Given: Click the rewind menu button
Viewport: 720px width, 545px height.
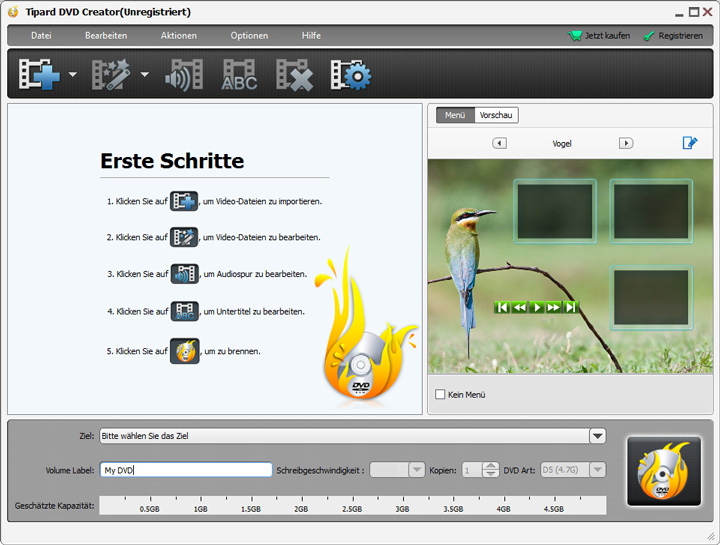Looking at the screenshot, I should (x=519, y=307).
